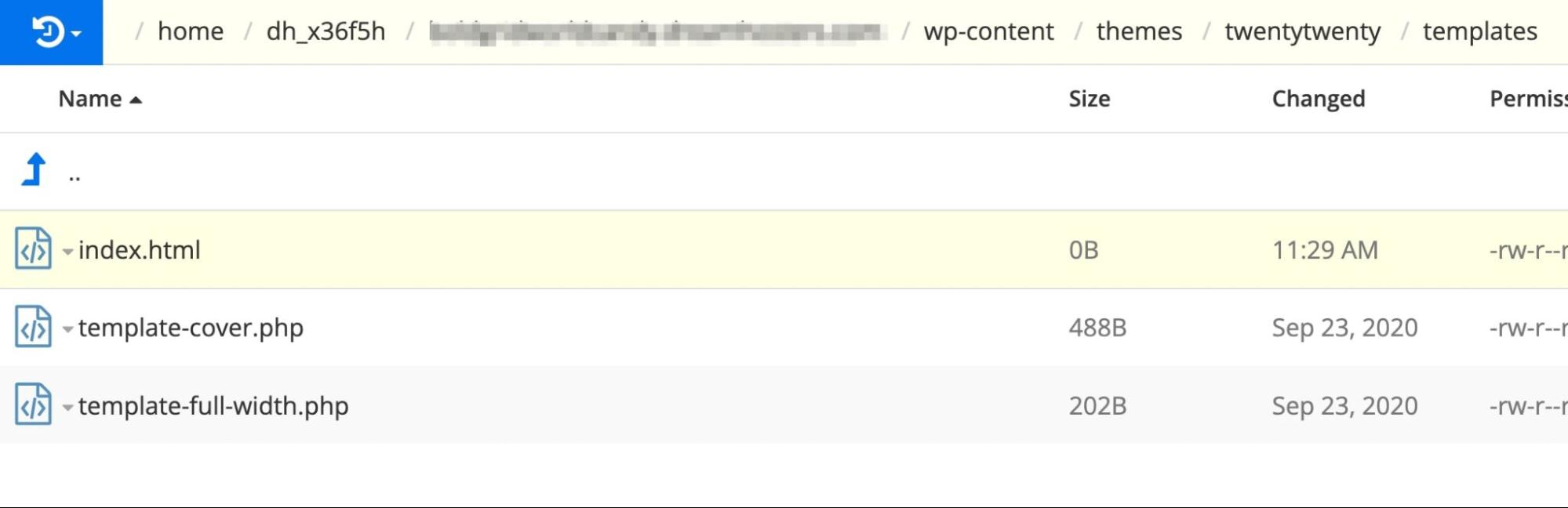This screenshot has width=1568, height=508.
Task: Click the code file icon beside template-cover.php
Action: coord(34,327)
